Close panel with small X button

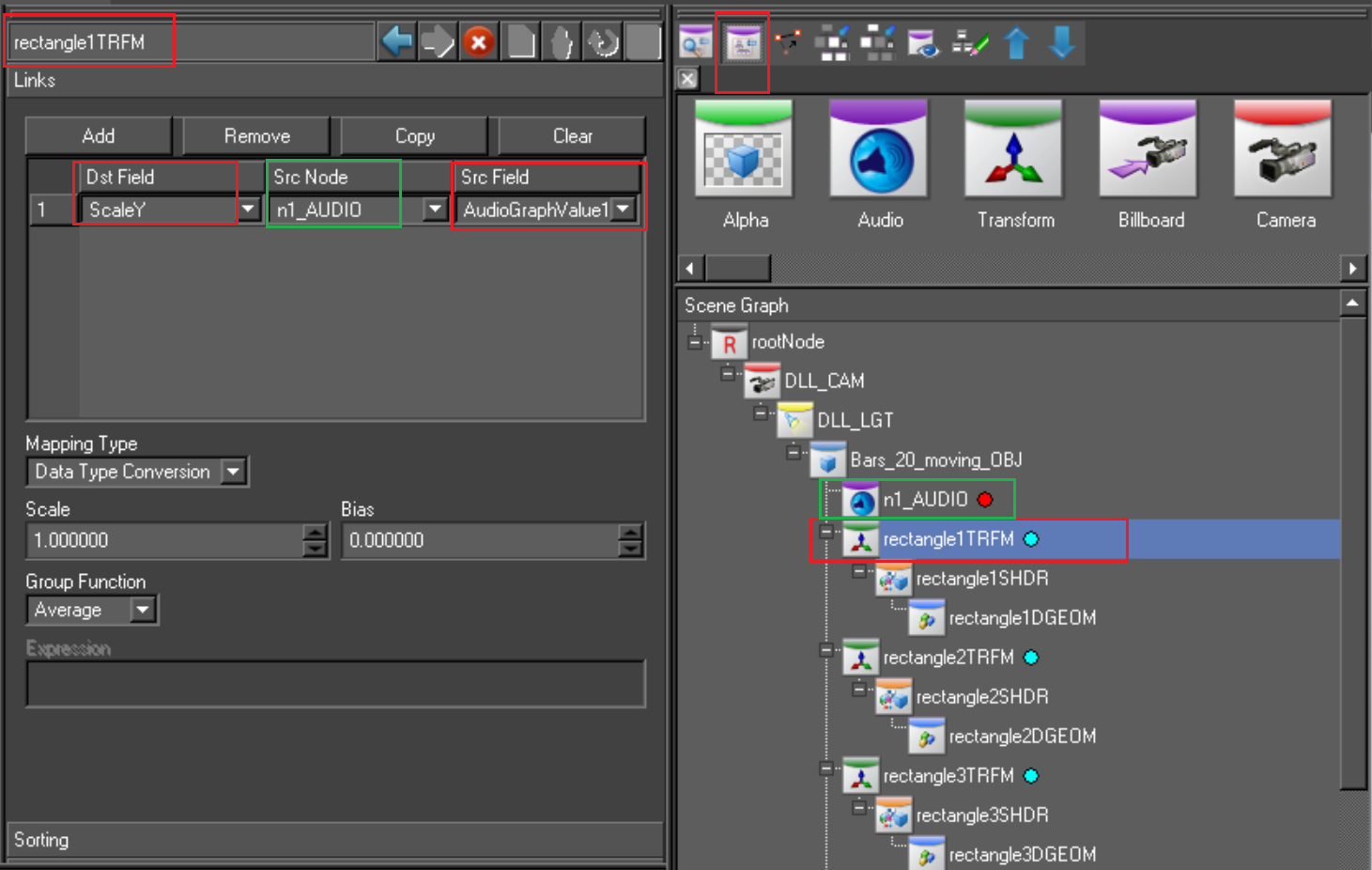(688, 79)
